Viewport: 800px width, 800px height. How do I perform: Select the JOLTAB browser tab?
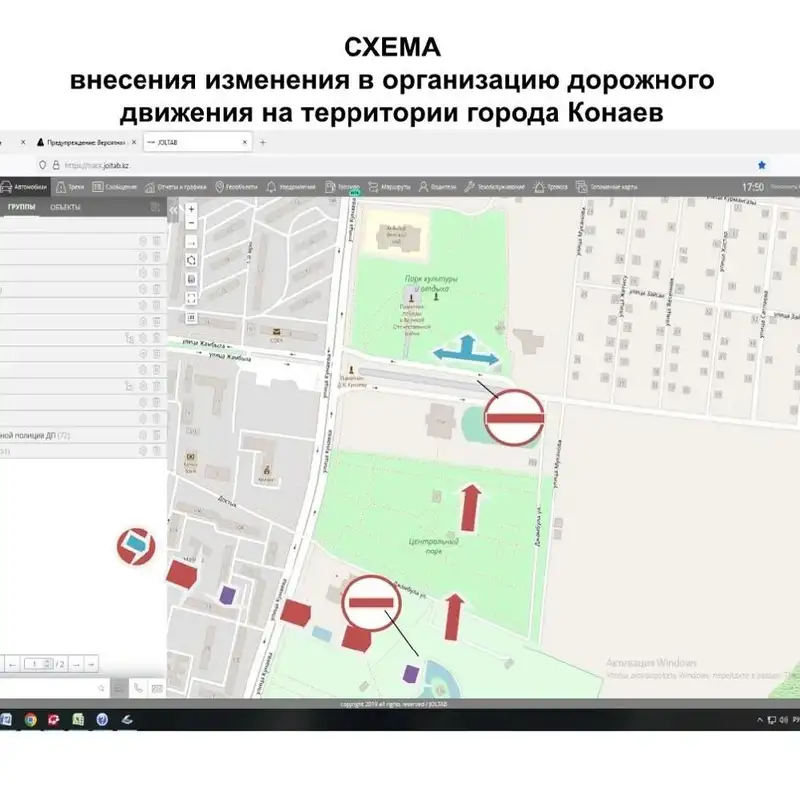pos(195,143)
